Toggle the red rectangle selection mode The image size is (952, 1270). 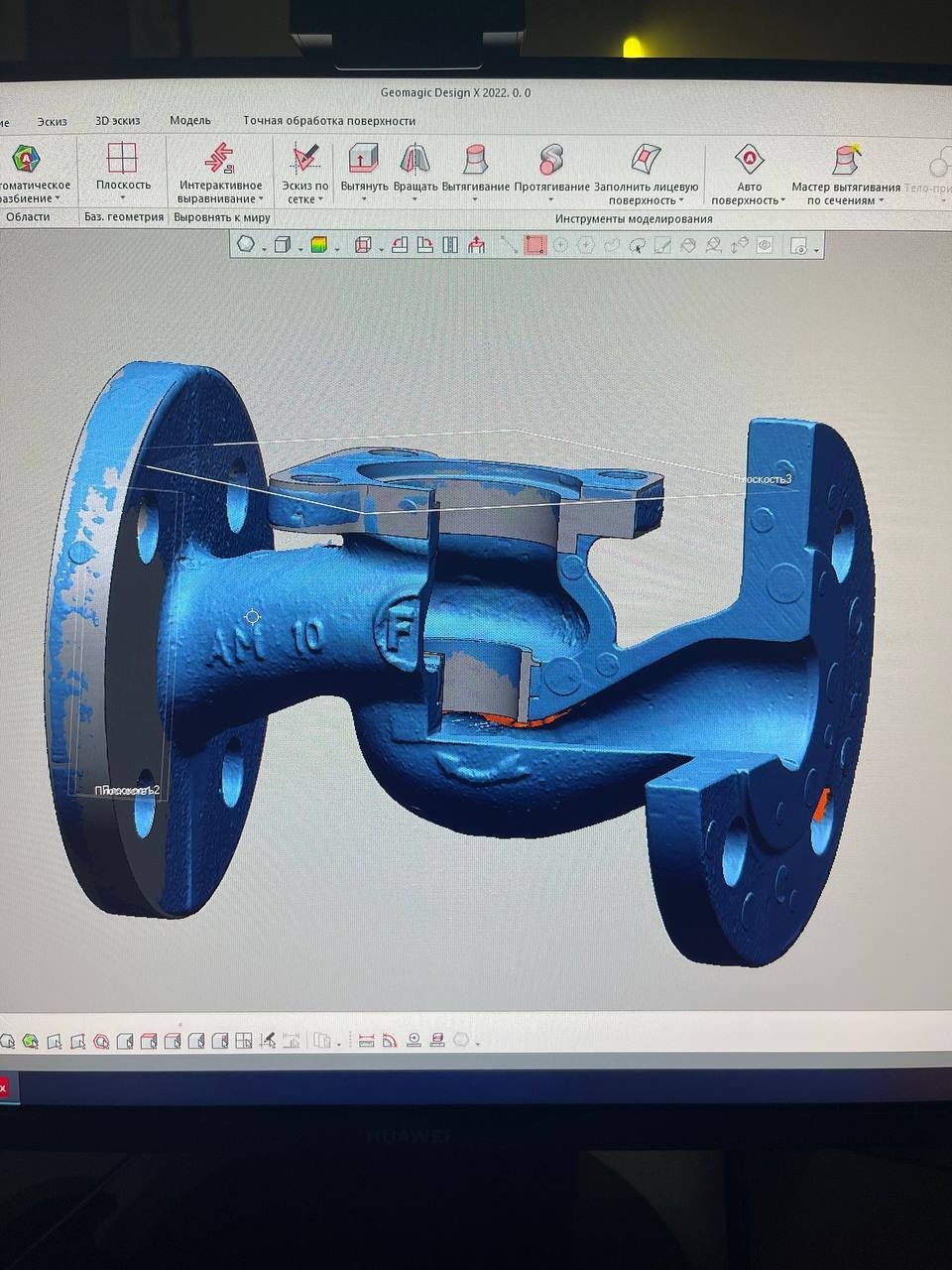pyautogui.click(x=535, y=245)
